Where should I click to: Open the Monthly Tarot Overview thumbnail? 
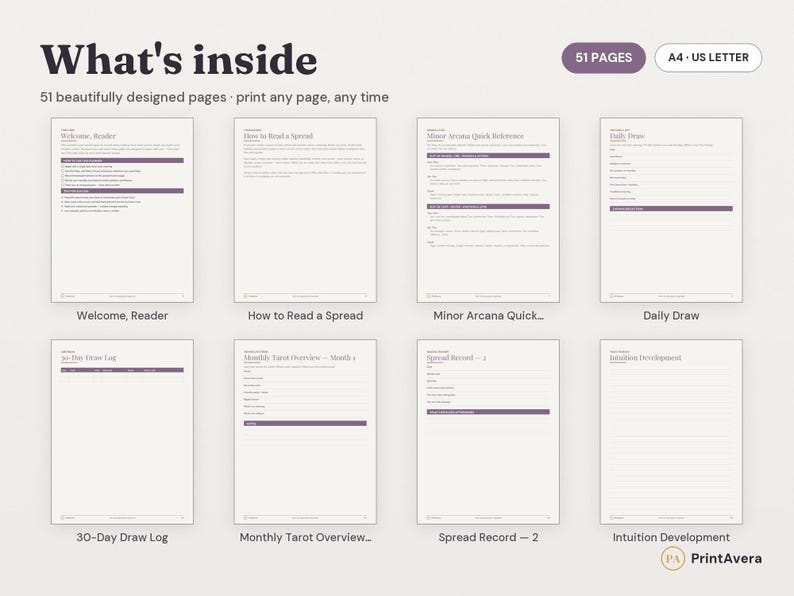pyautogui.click(x=305, y=432)
